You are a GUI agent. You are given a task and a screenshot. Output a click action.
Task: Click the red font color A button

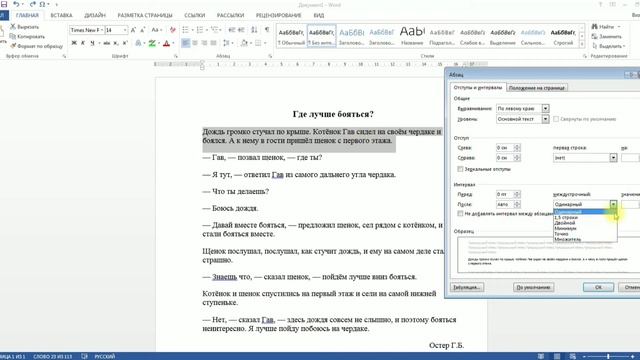pos(167,43)
